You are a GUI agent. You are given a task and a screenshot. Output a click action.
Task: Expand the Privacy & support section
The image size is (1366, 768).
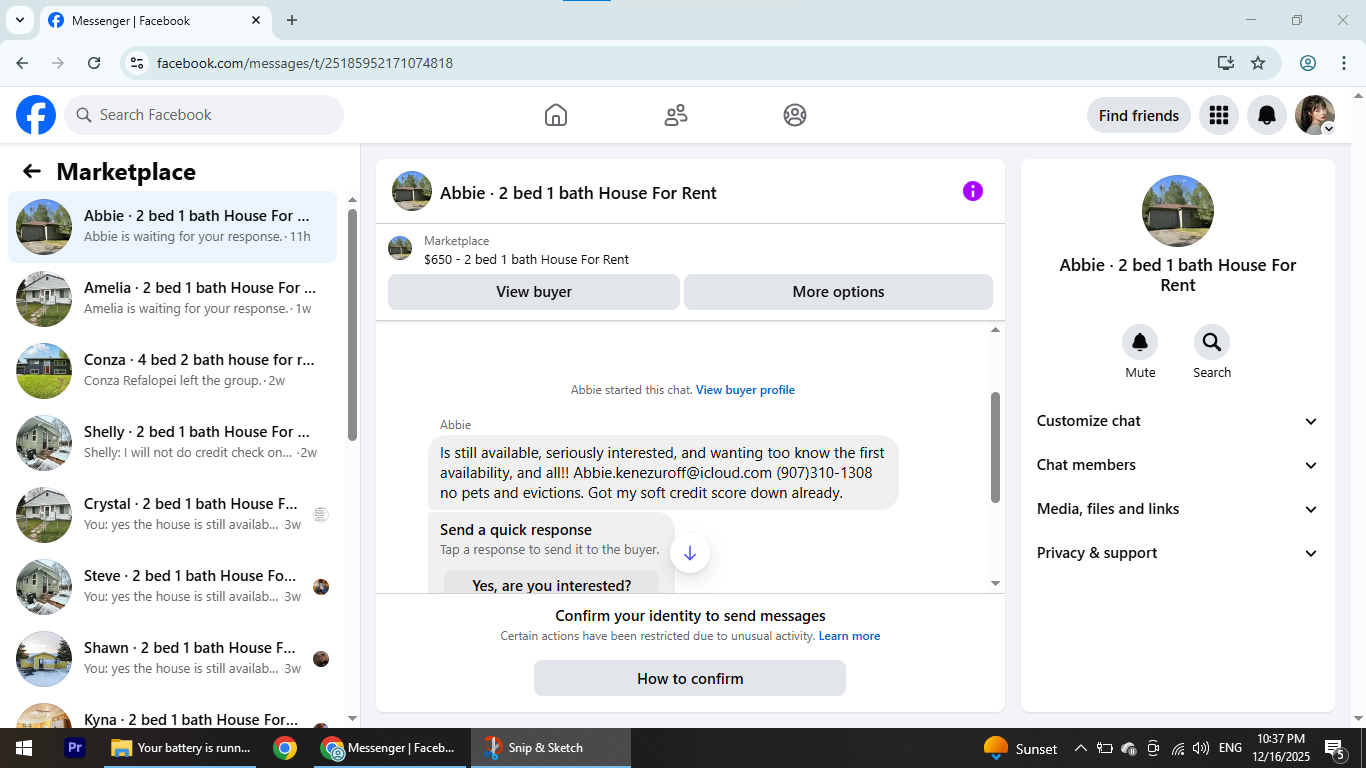coord(1178,553)
